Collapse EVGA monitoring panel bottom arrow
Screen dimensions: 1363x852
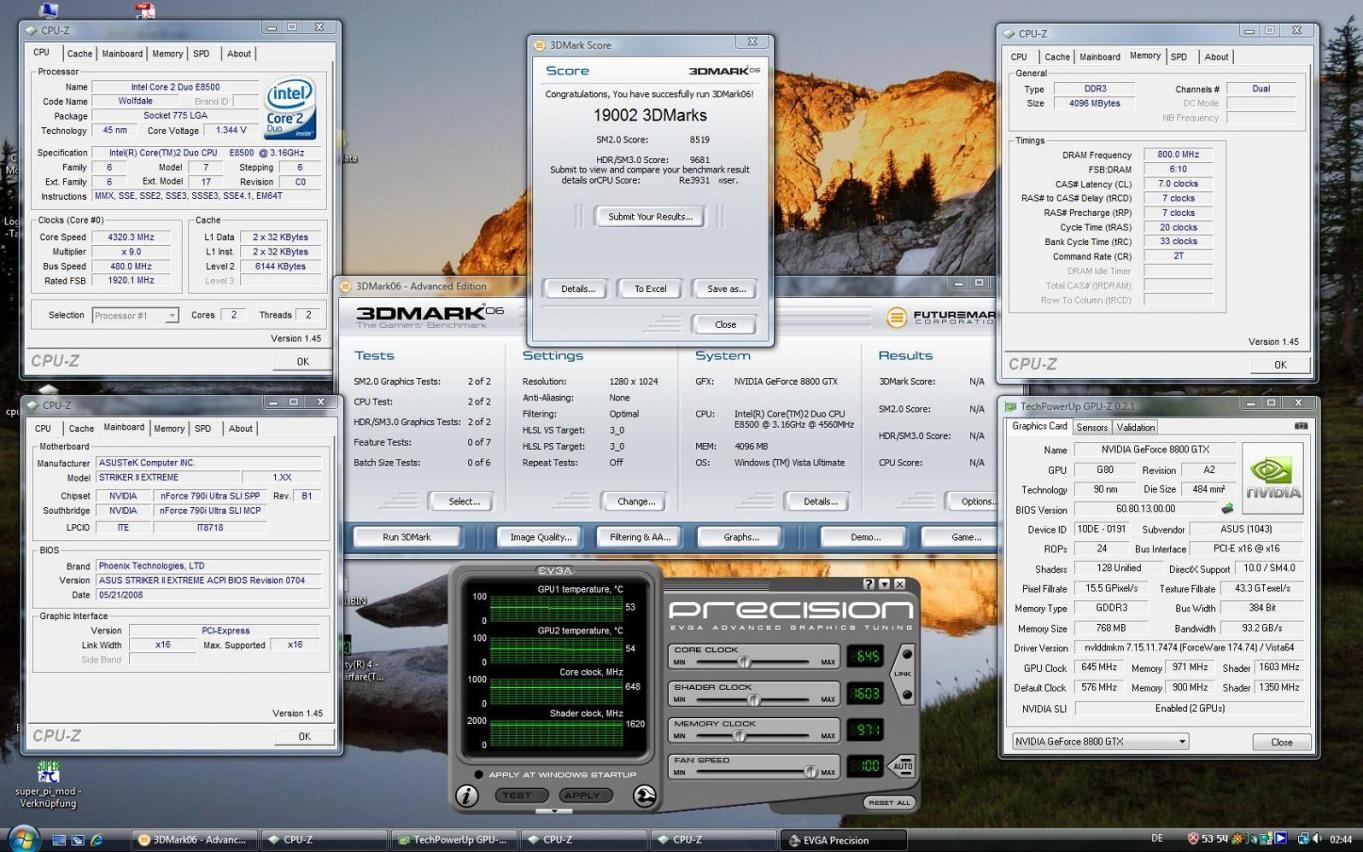click(x=554, y=810)
